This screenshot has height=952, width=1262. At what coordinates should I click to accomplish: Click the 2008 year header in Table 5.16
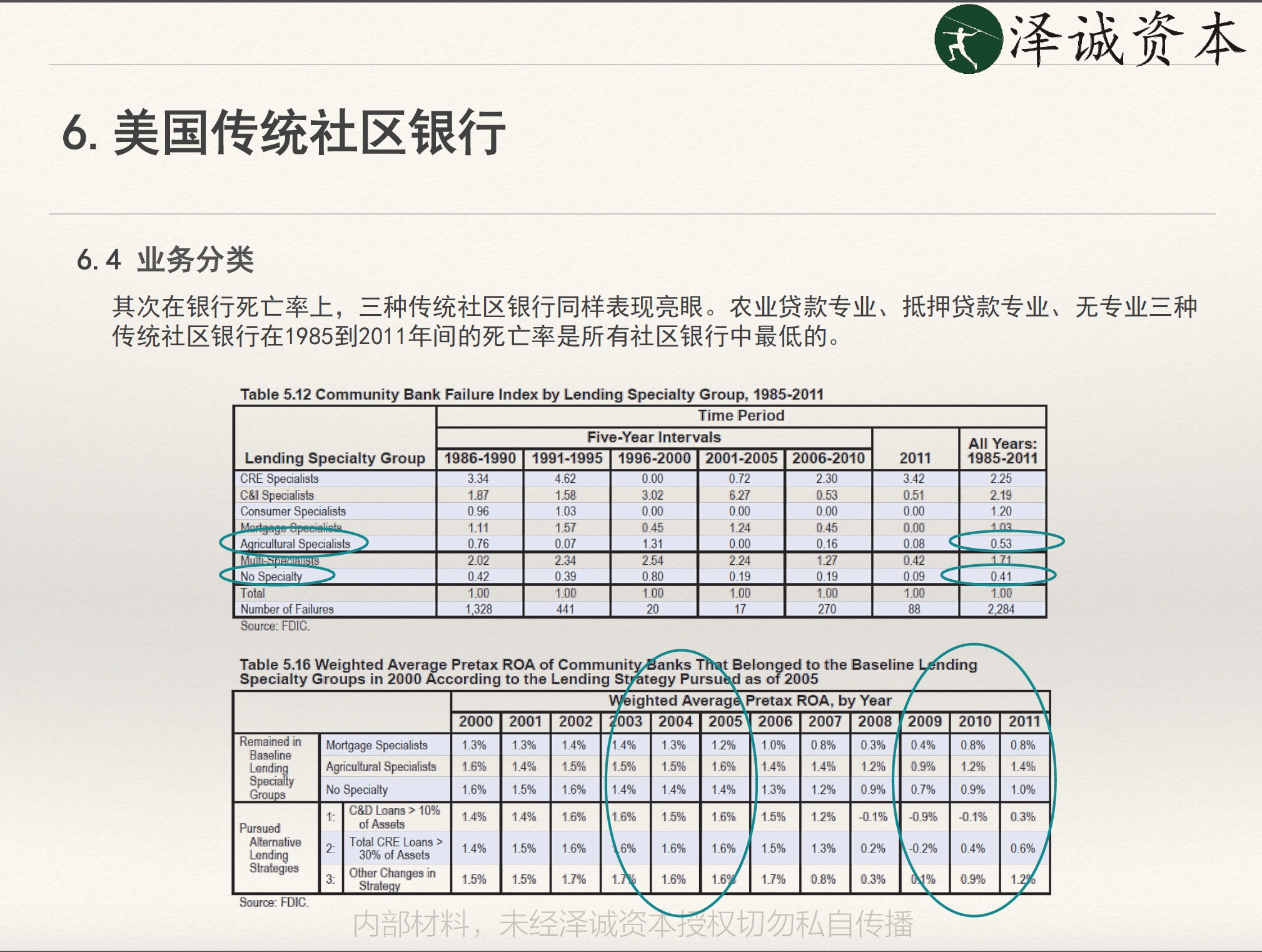pyautogui.click(x=875, y=721)
